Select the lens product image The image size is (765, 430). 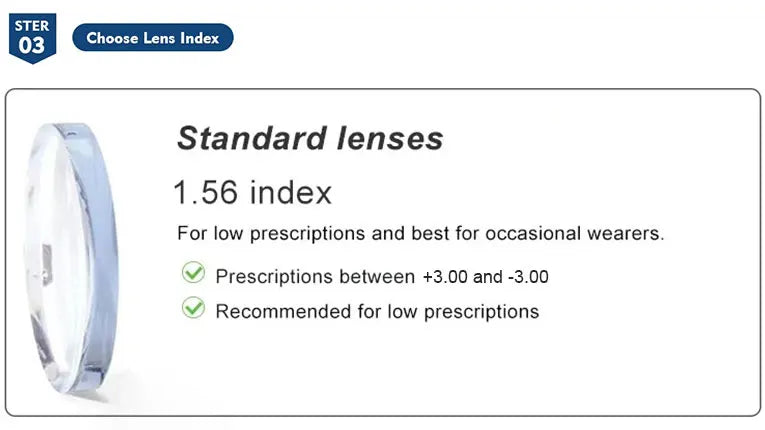[72, 256]
